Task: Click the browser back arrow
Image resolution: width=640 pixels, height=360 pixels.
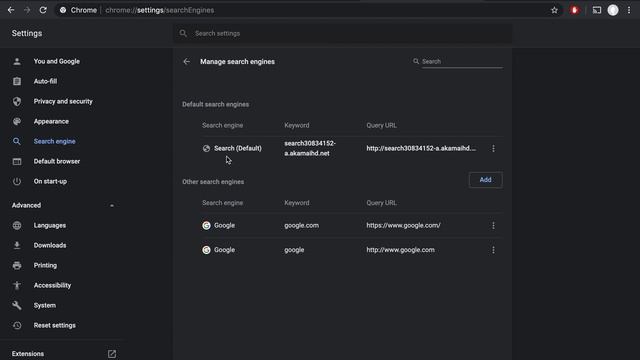Action: coord(11,10)
